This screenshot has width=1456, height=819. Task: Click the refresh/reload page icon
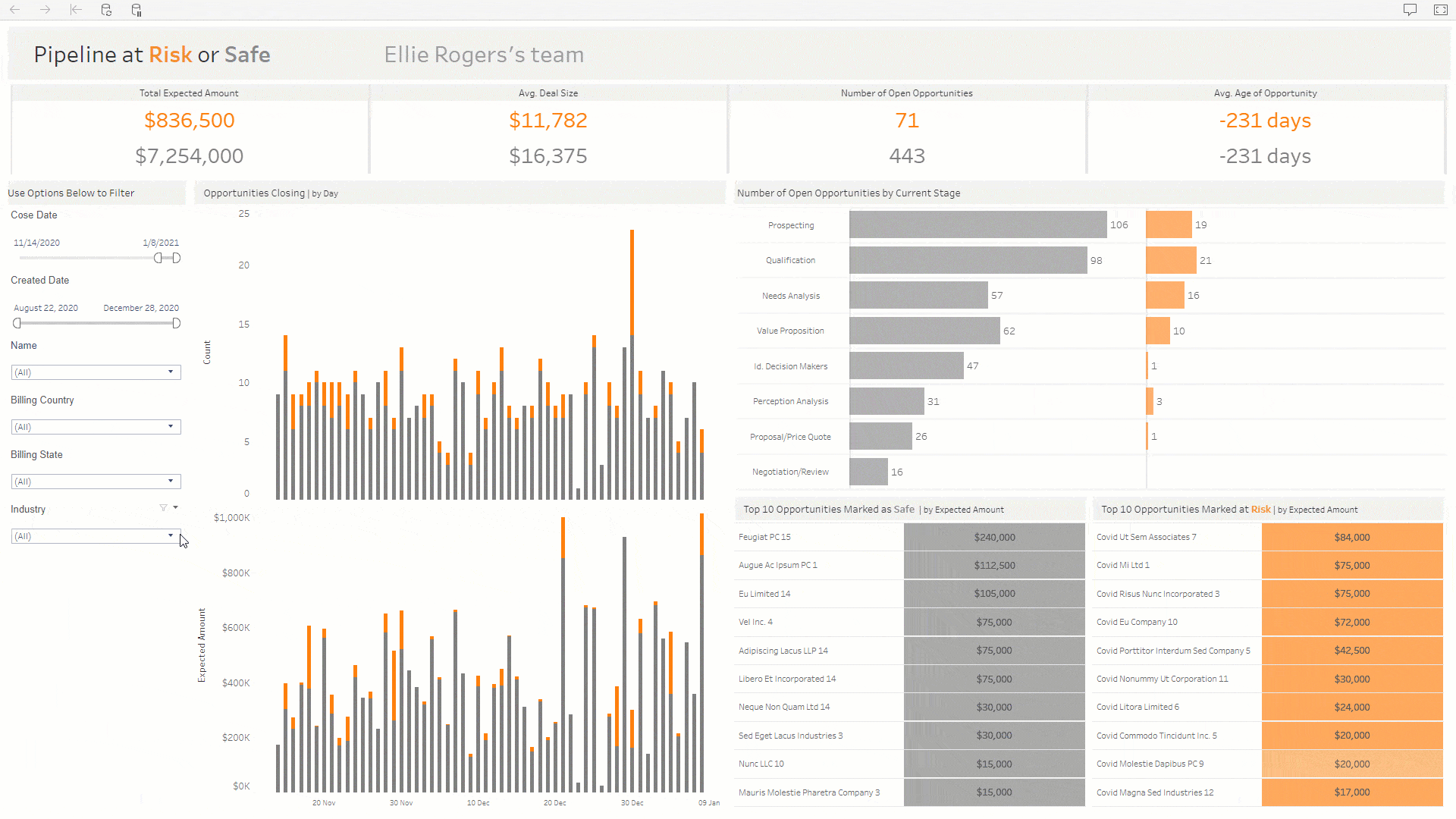click(x=107, y=10)
